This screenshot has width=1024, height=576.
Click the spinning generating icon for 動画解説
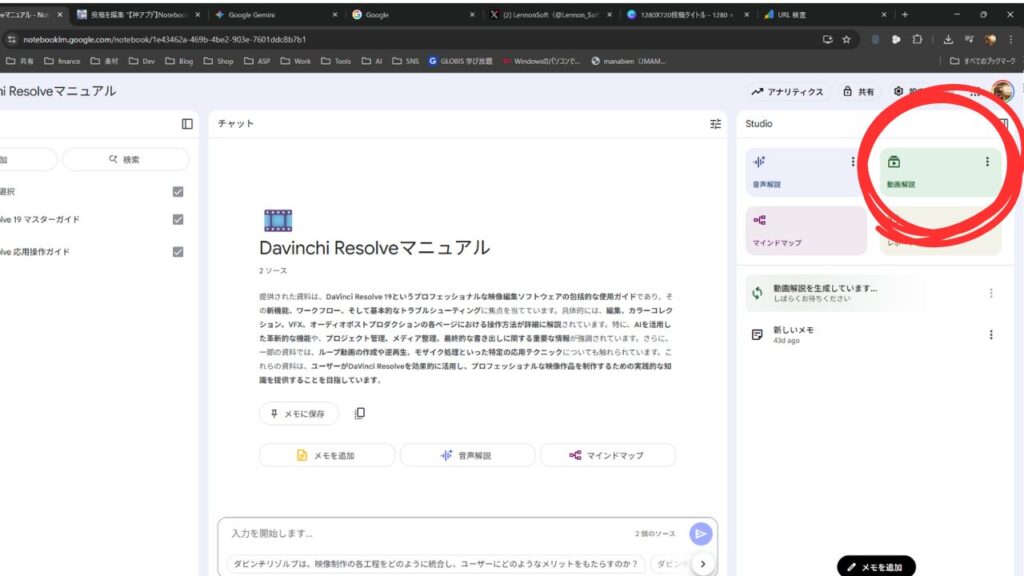tap(757, 293)
